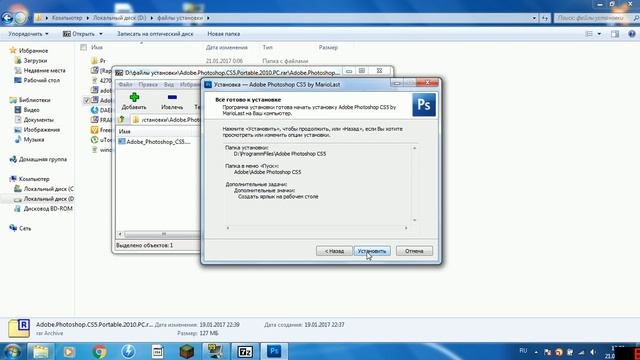Open Недавние места in sidebar
640x360 pixels.
click(44, 70)
